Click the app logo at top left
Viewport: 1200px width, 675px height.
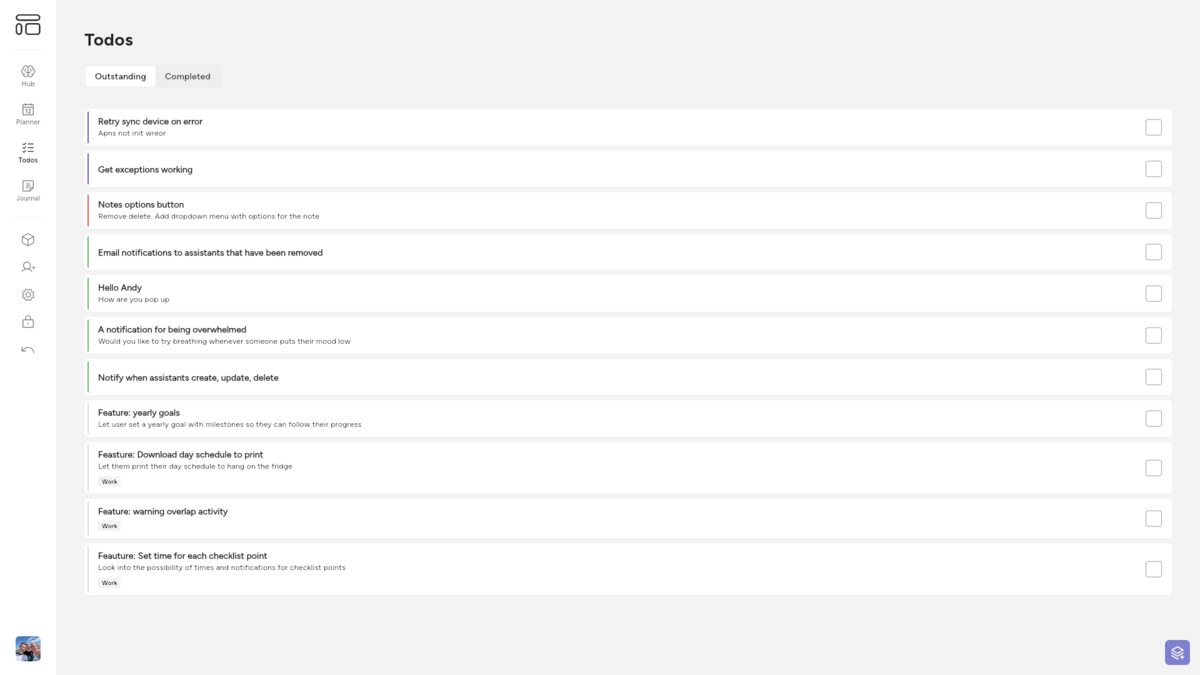pos(28,25)
